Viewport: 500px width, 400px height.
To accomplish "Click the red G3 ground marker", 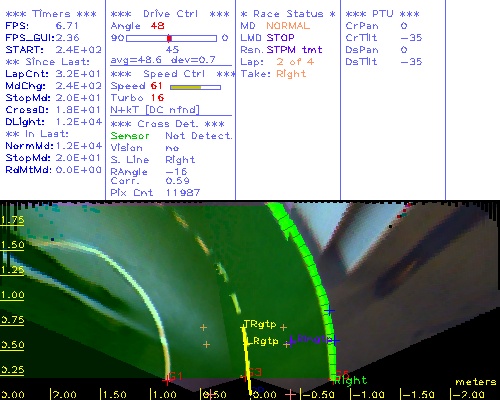I will point(255,372).
